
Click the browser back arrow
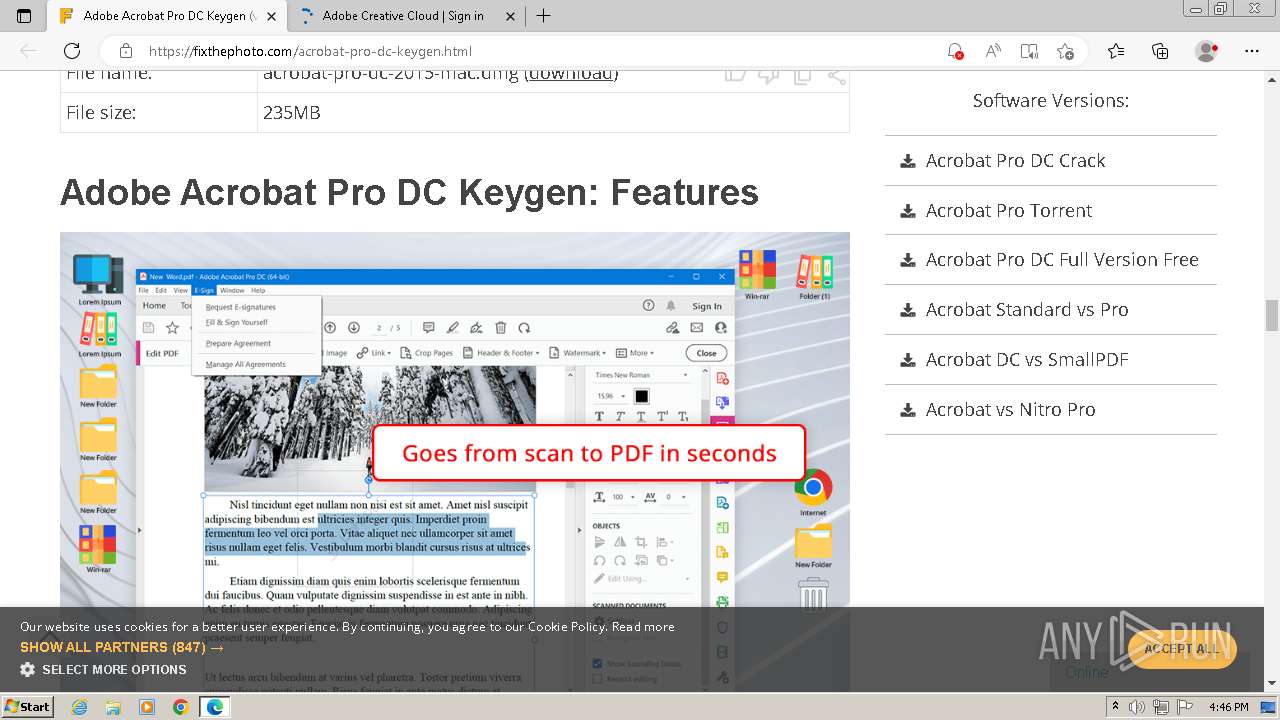coord(28,51)
